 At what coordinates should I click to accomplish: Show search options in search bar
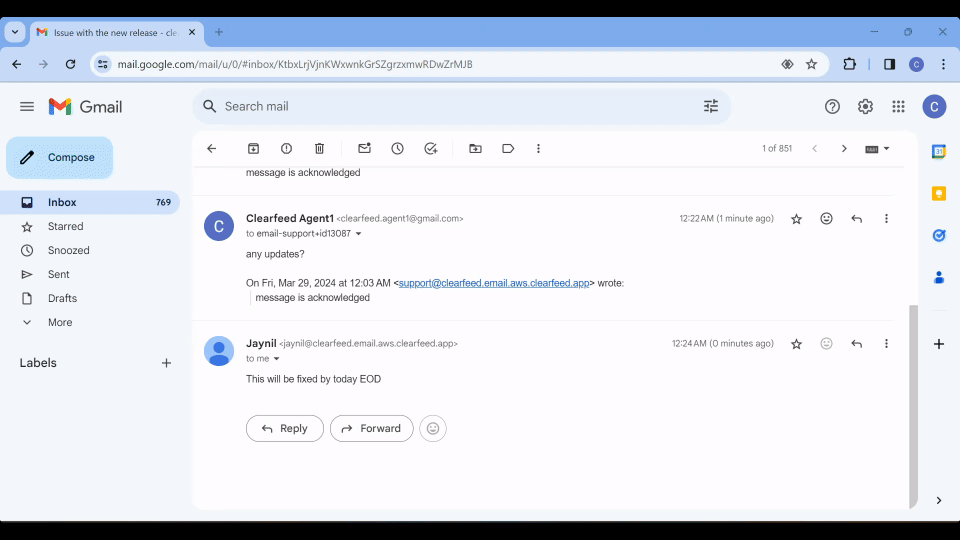(x=711, y=106)
